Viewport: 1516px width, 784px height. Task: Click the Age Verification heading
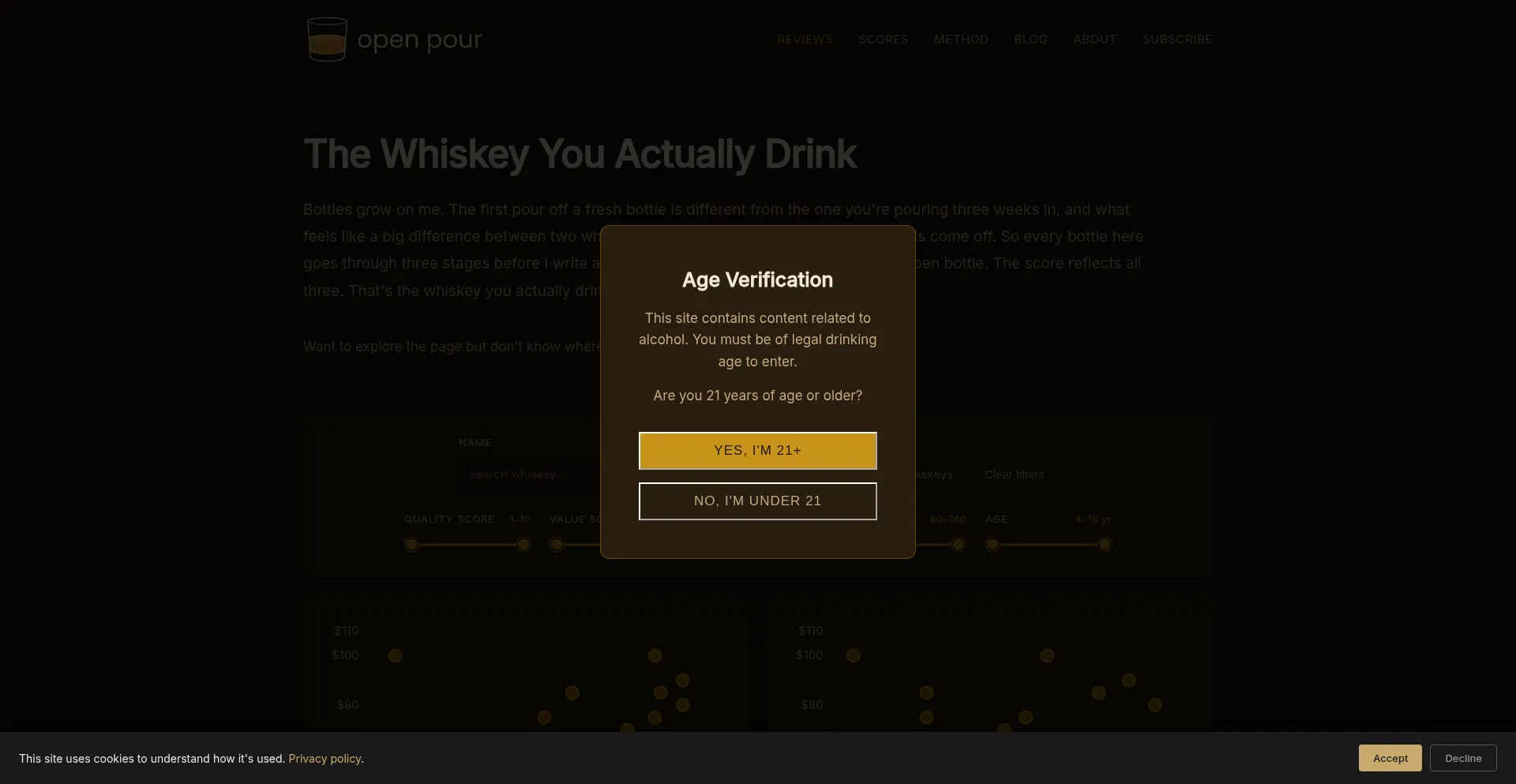point(757,280)
